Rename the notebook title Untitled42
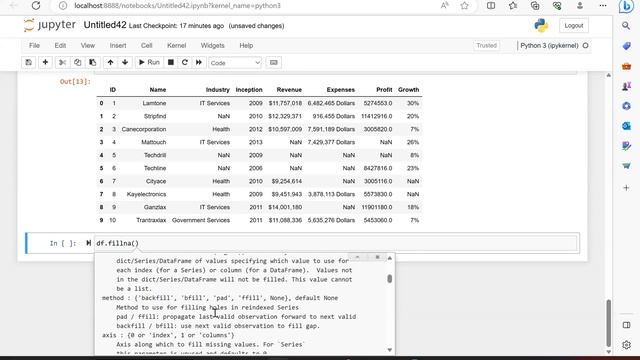640x360 pixels. pos(105,25)
